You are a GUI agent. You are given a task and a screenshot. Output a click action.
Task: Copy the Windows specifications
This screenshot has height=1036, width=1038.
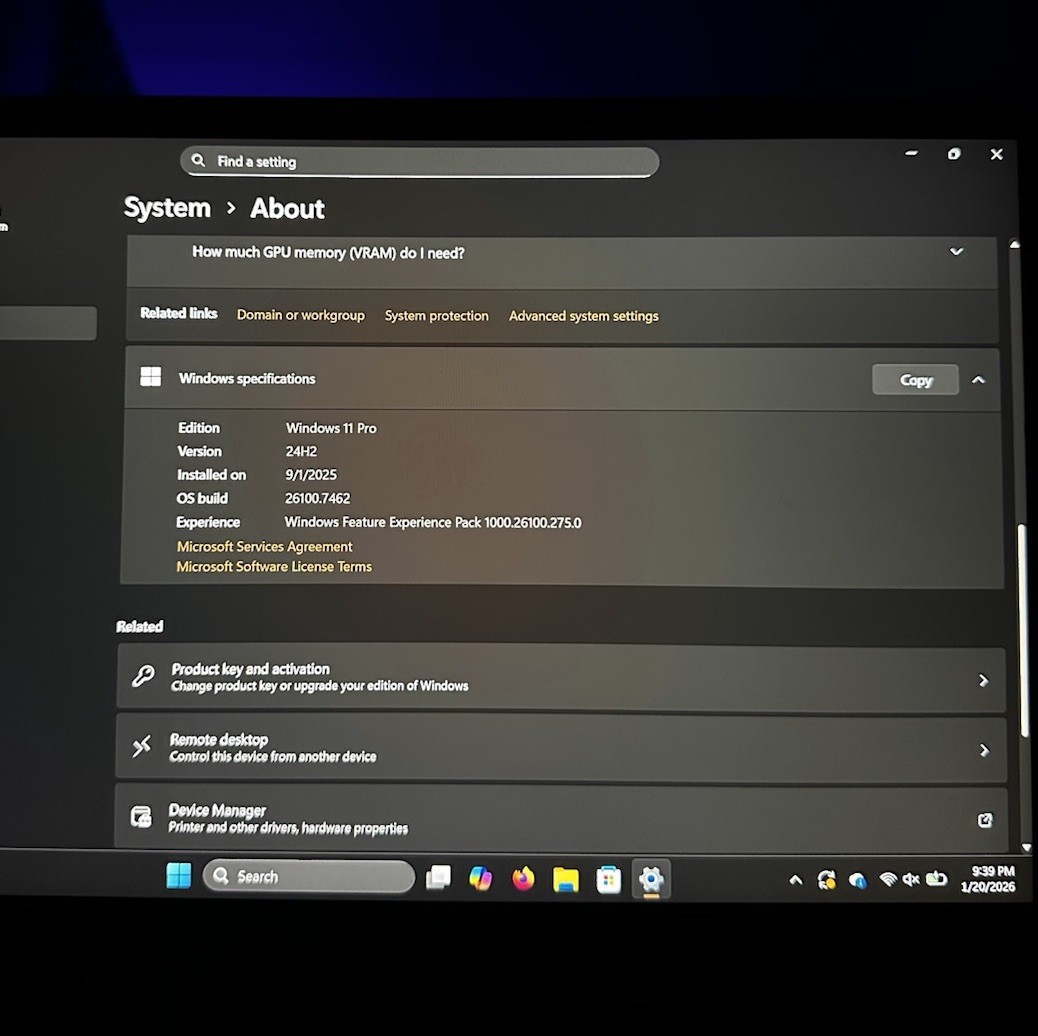916,380
